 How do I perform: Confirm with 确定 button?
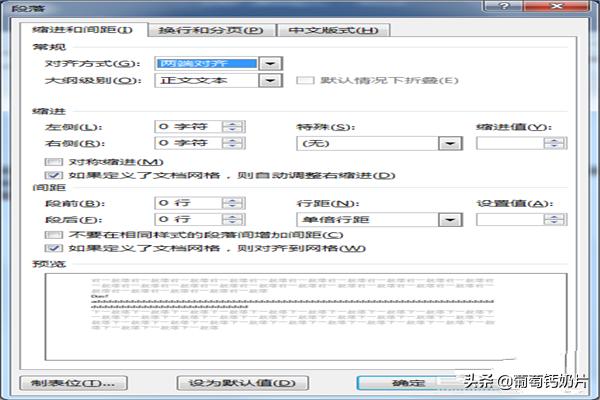click(409, 383)
